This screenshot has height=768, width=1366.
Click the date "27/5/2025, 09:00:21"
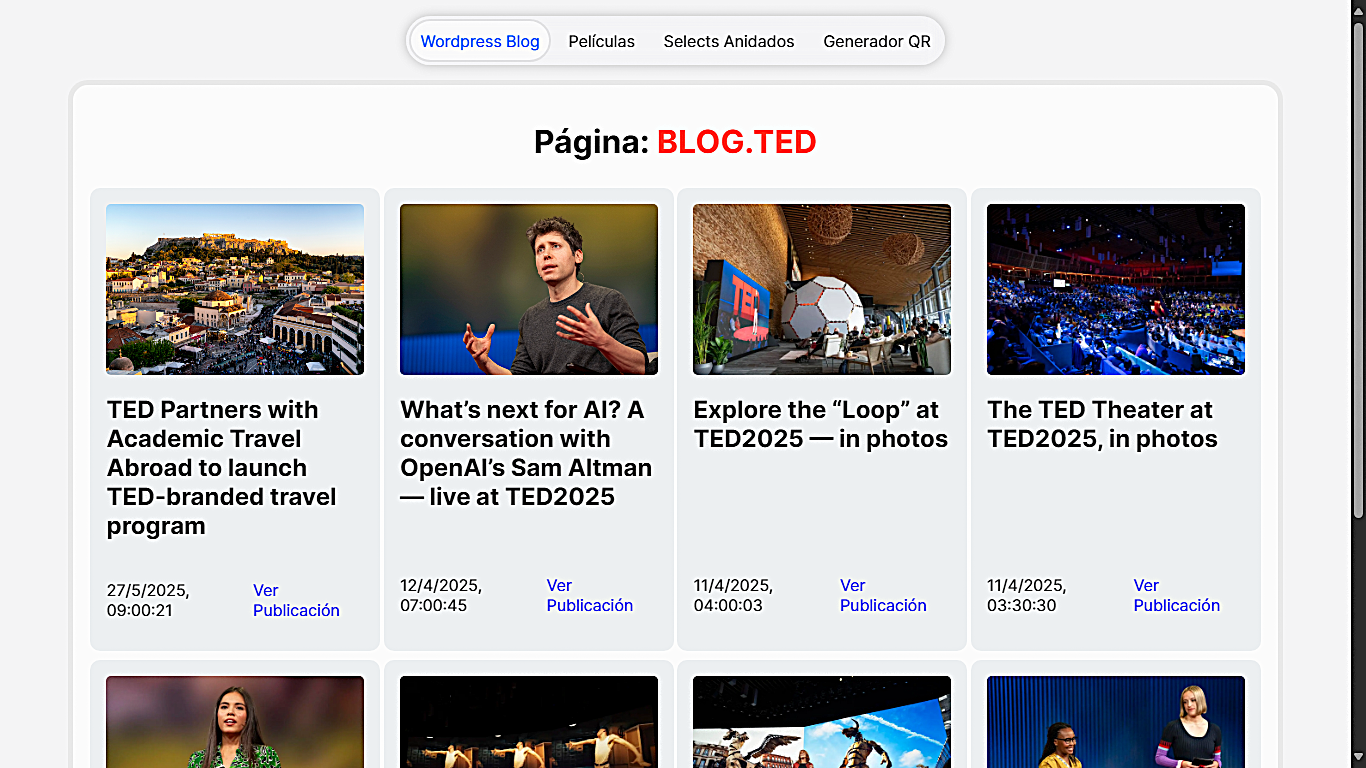coord(148,600)
